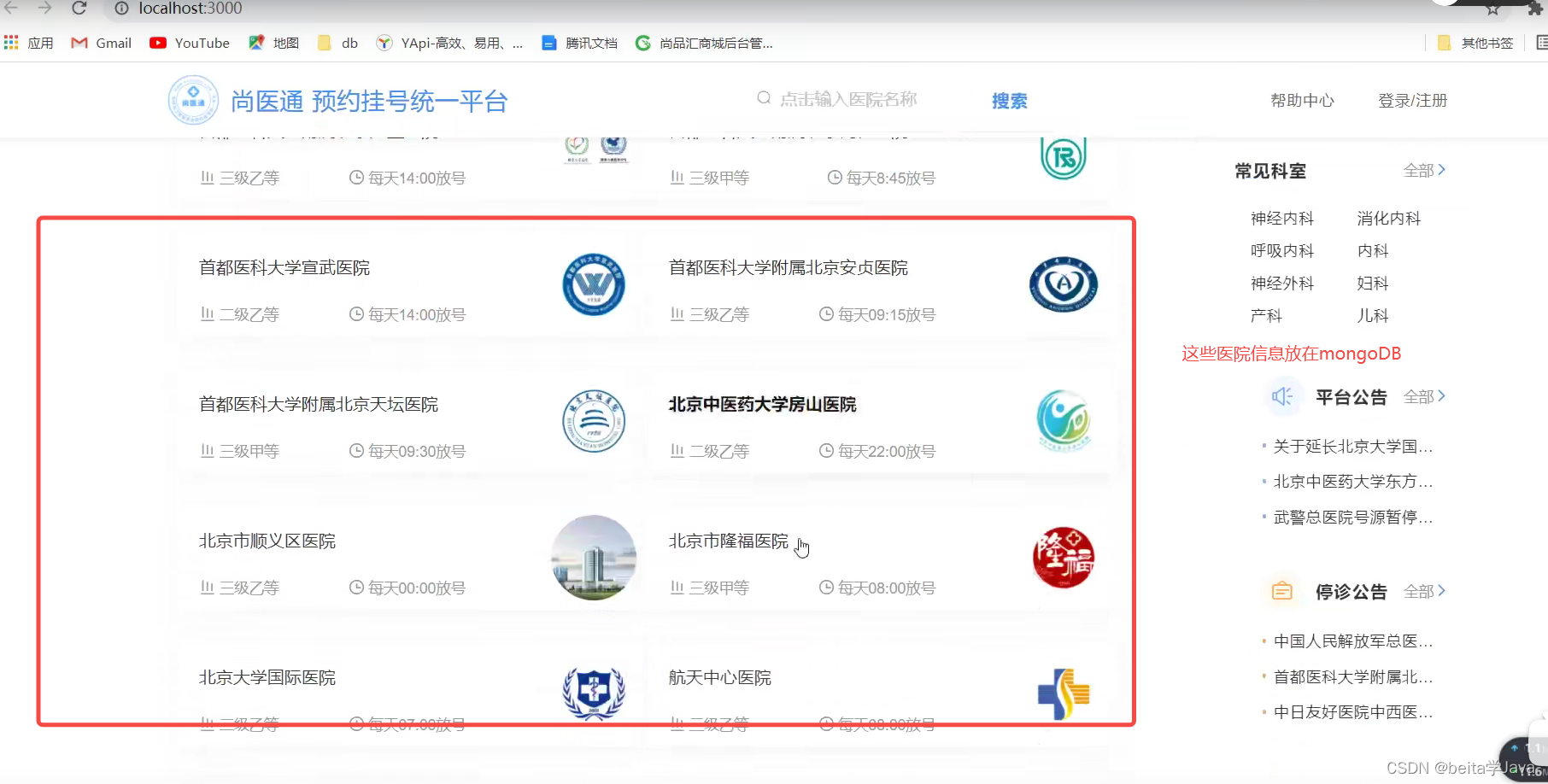1548x784 pixels.
Task: Open 首都医科大学附属北京天坛医院 name
Action: click(x=319, y=405)
